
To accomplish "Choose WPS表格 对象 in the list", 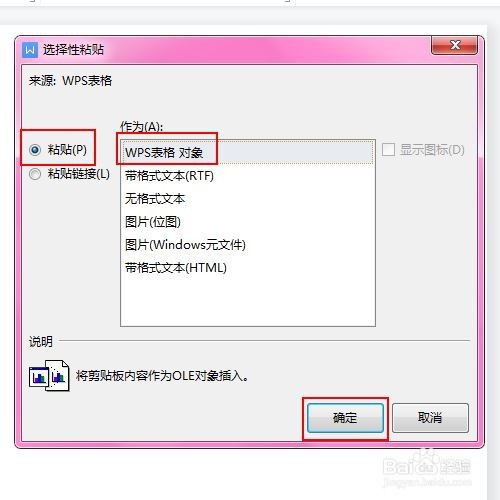I will (247, 152).
